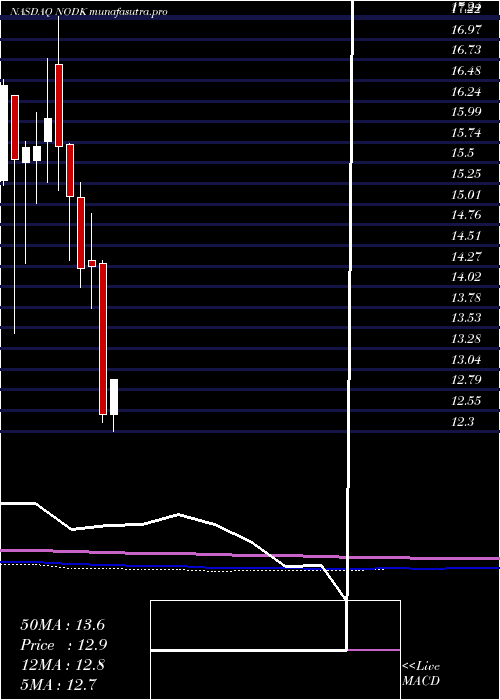Click the 12.55 price axis label

467,401
